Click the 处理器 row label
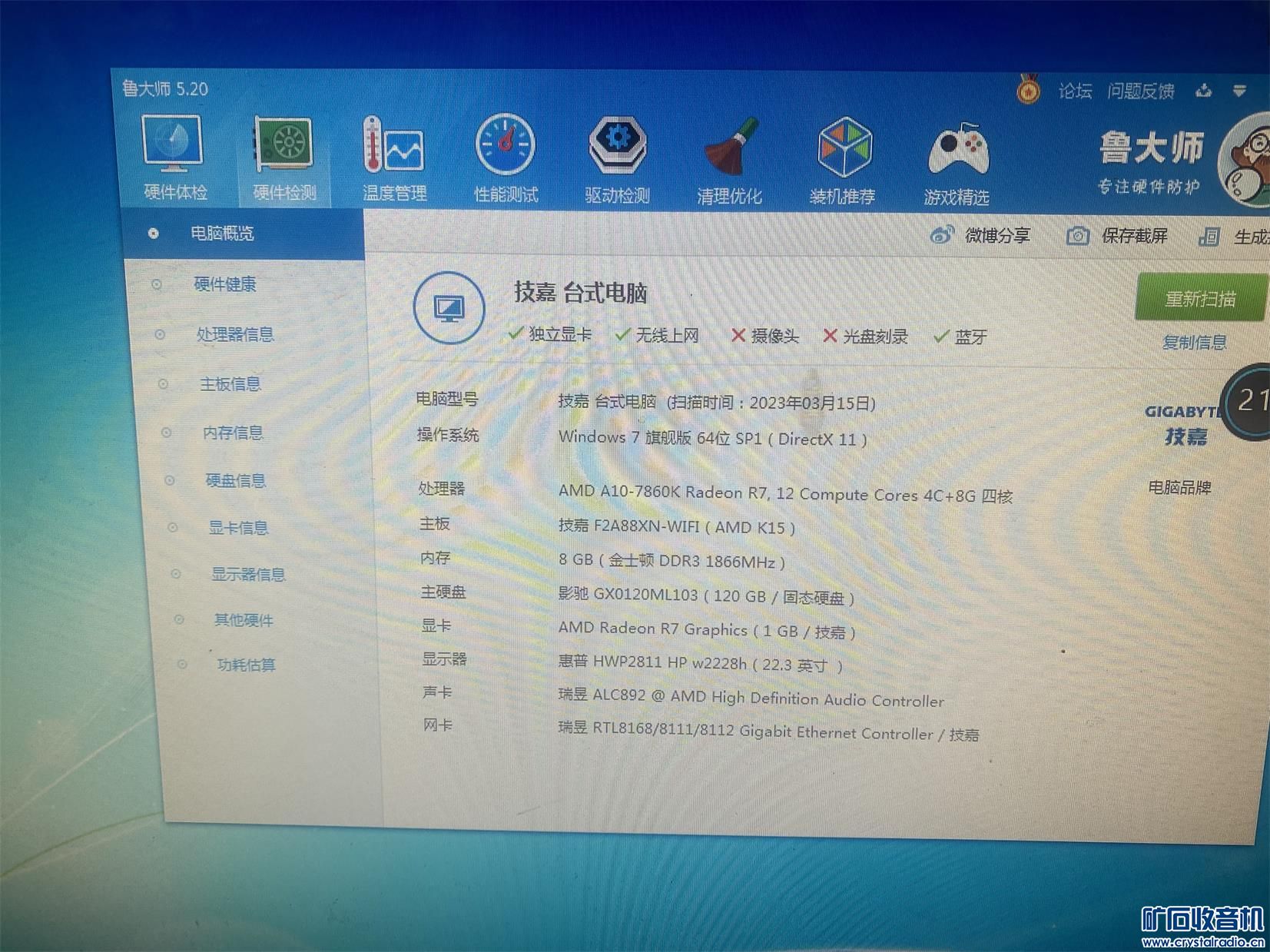This screenshot has width=1270, height=952. pyautogui.click(x=442, y=488)
